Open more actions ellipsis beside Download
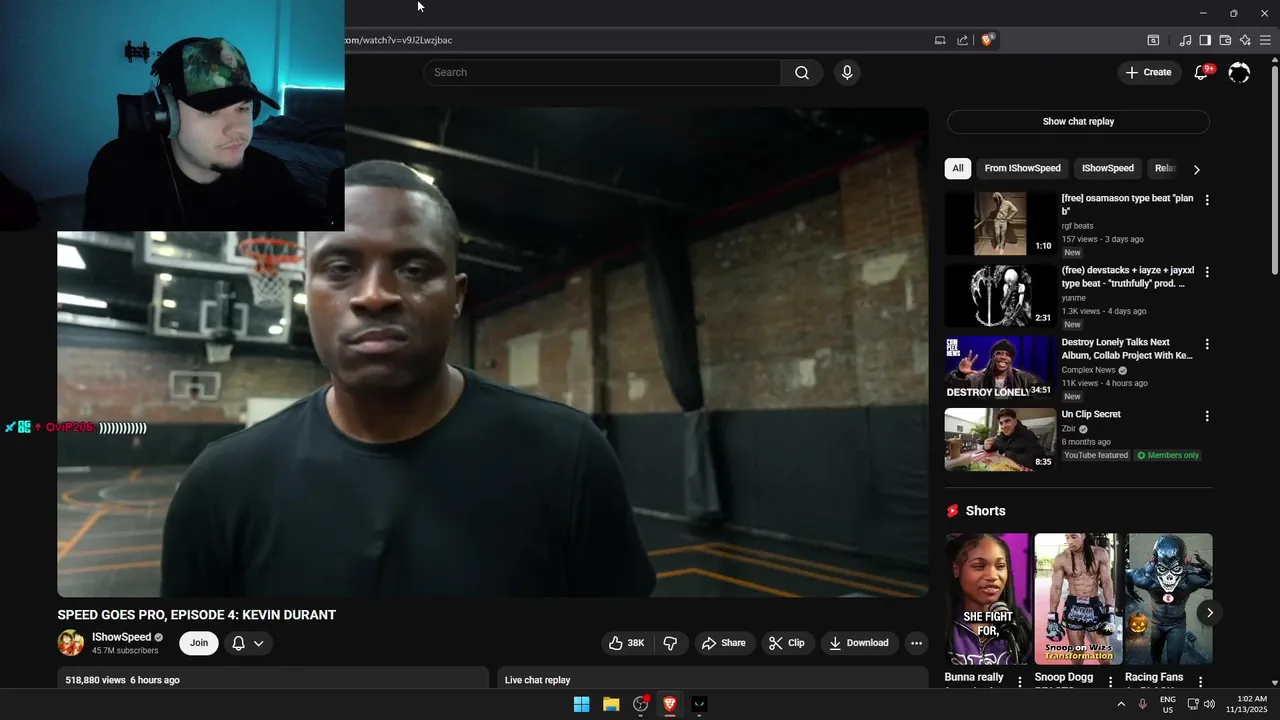This screenshot has height=720, width=1280. (x=916, y=643)
